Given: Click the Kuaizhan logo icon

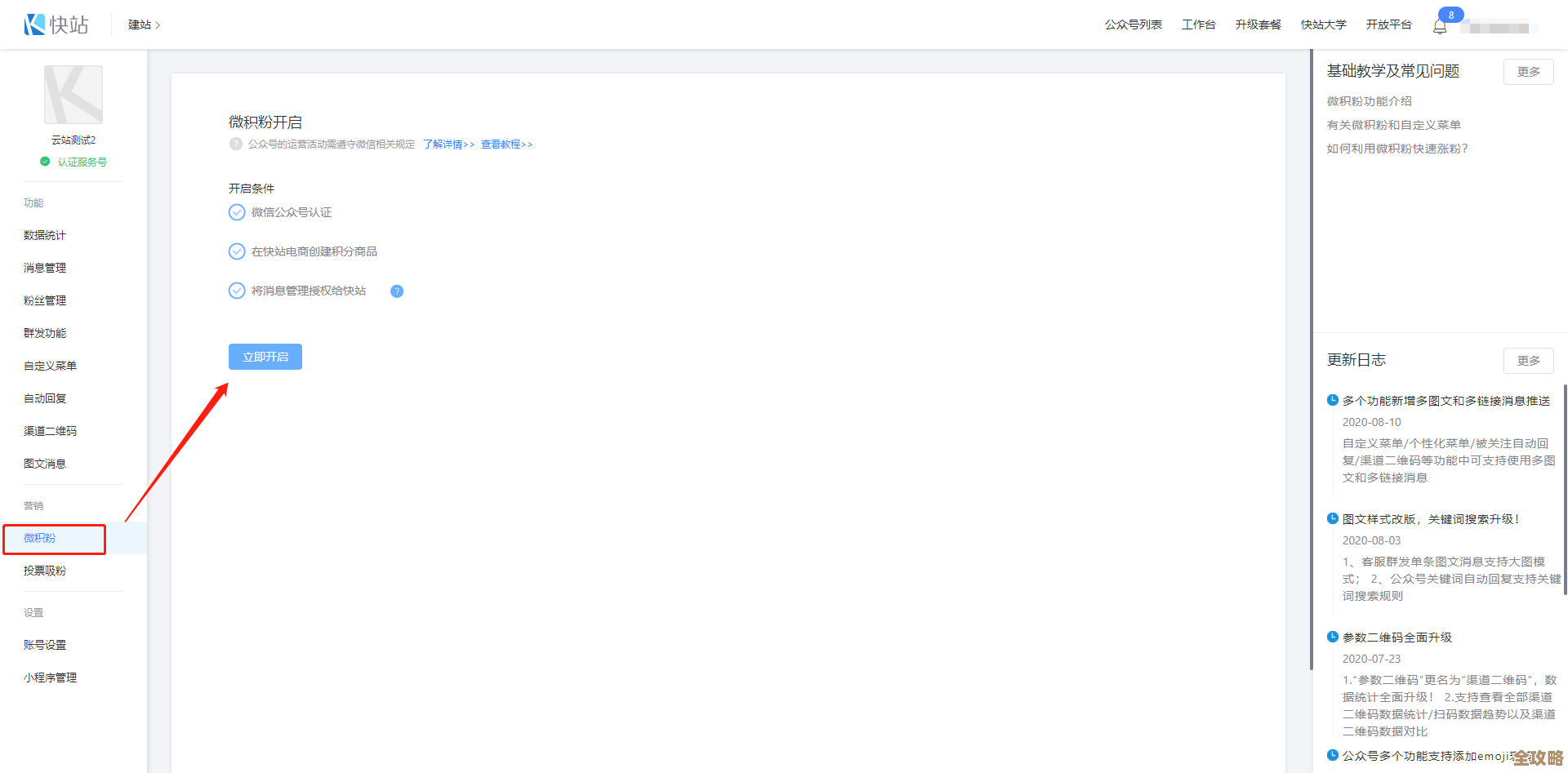Looking at the screenshot, I should (x=34, y=24).
